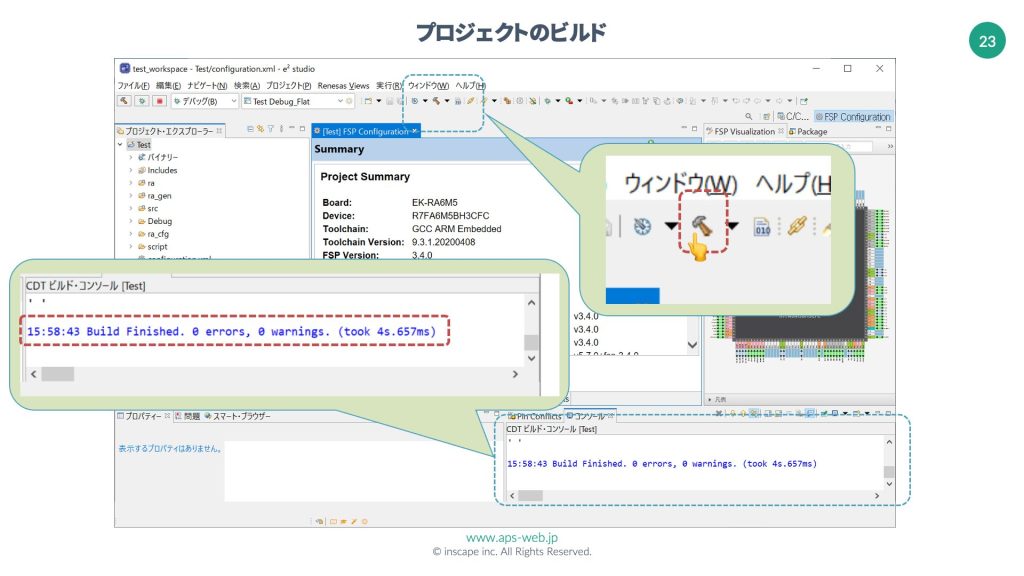This screenshot has height=576, width=1024.
Task: Expand the ra_cfg folder
Action: pos(131,234)
